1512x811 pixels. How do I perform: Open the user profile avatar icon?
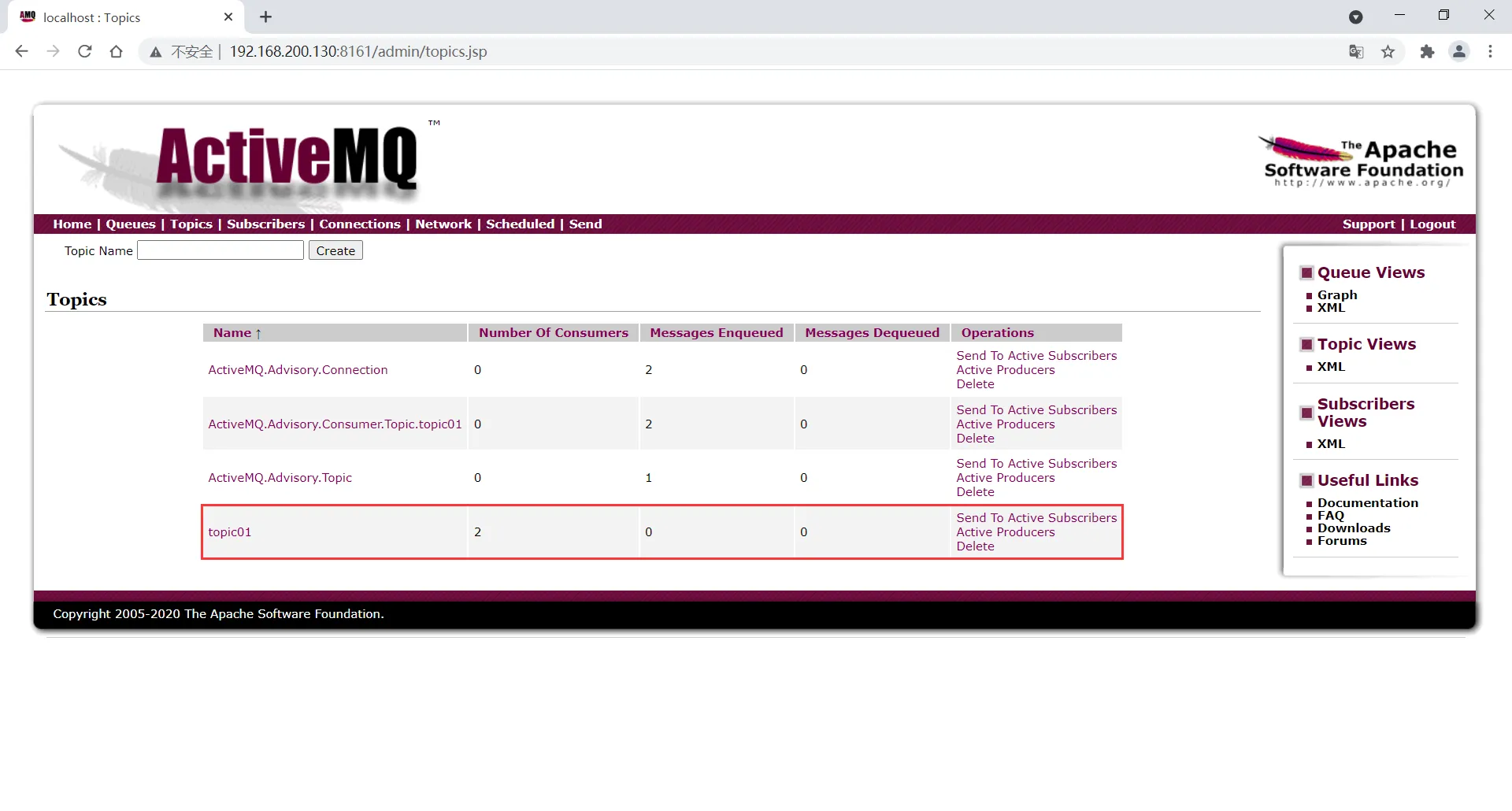click(x=1459, y=52)
